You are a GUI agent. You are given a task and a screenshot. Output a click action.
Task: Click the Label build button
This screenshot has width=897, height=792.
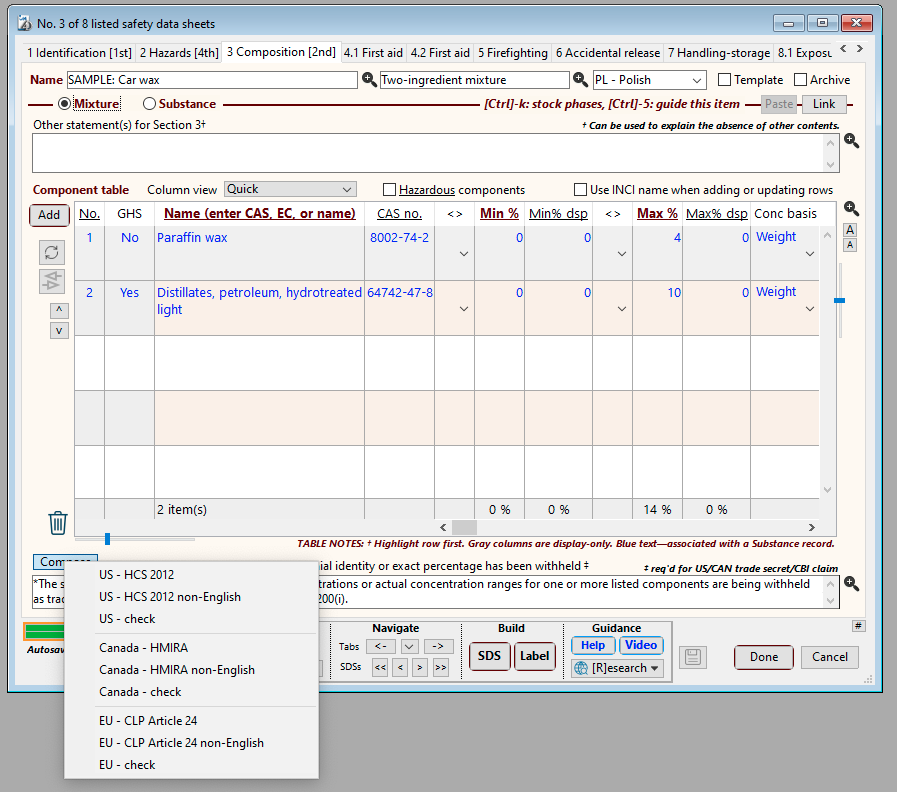534,656
